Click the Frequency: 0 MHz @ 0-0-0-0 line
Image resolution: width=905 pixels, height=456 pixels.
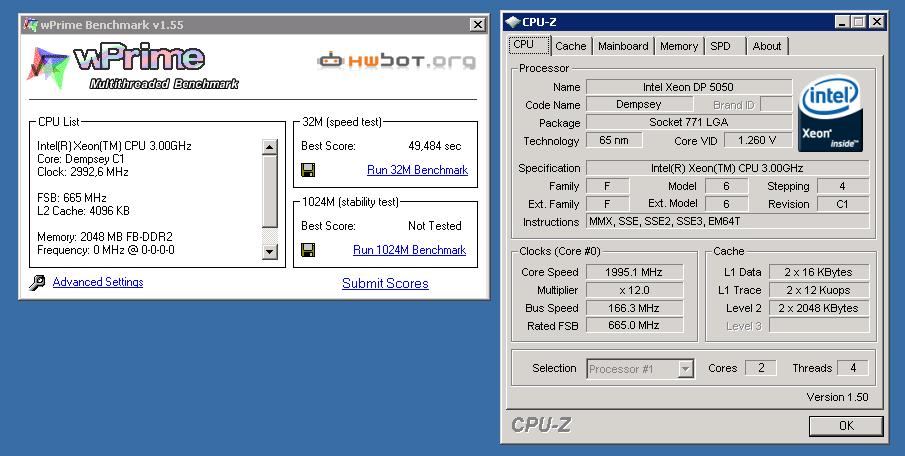coord(106,251)
